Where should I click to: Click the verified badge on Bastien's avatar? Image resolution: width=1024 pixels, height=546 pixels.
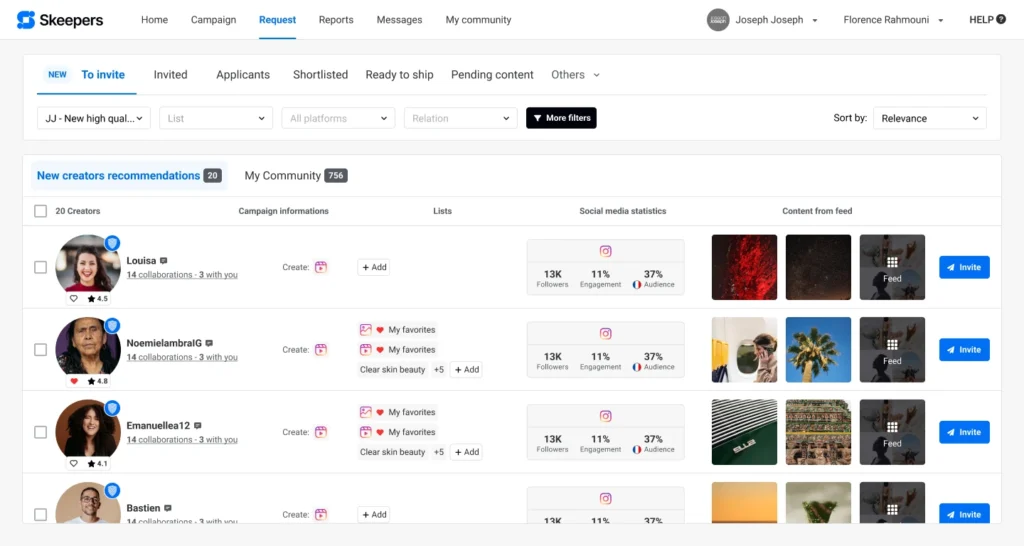pos(112,490)
